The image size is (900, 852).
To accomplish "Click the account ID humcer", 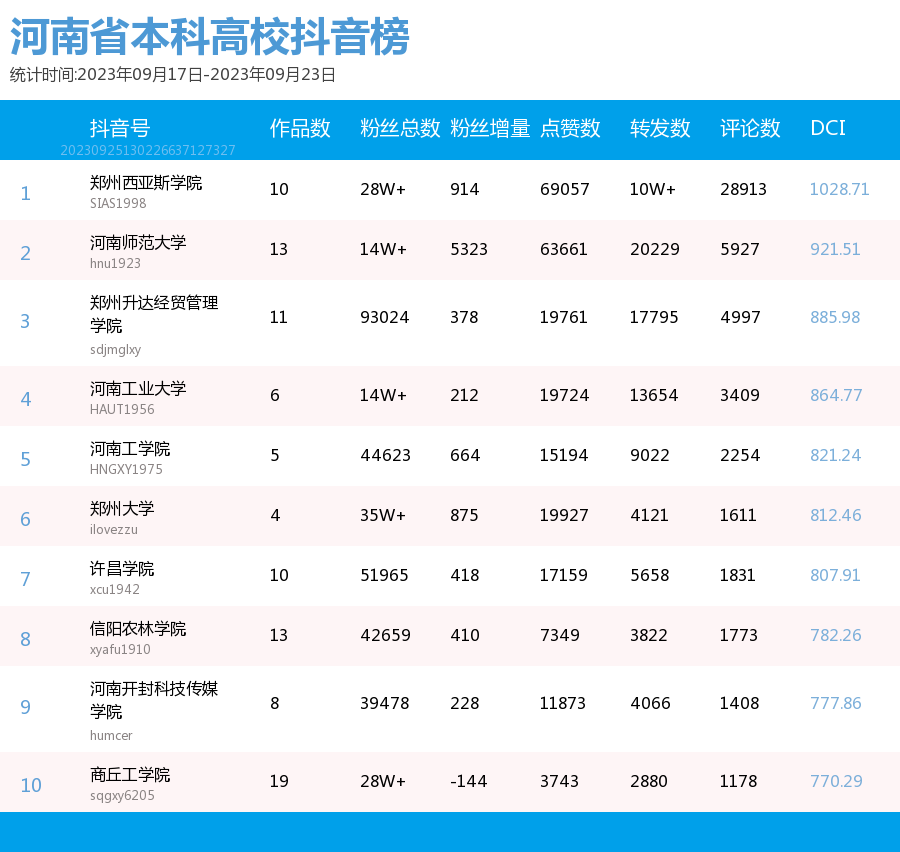I will [x=111, y=735].
